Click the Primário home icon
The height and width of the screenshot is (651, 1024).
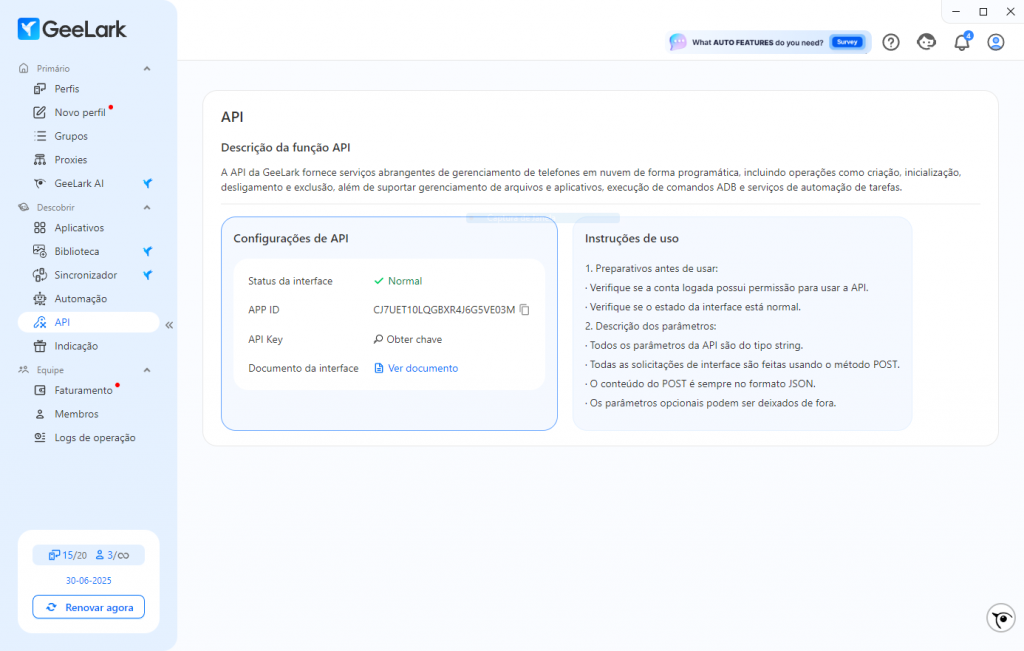tap(24, 69)
